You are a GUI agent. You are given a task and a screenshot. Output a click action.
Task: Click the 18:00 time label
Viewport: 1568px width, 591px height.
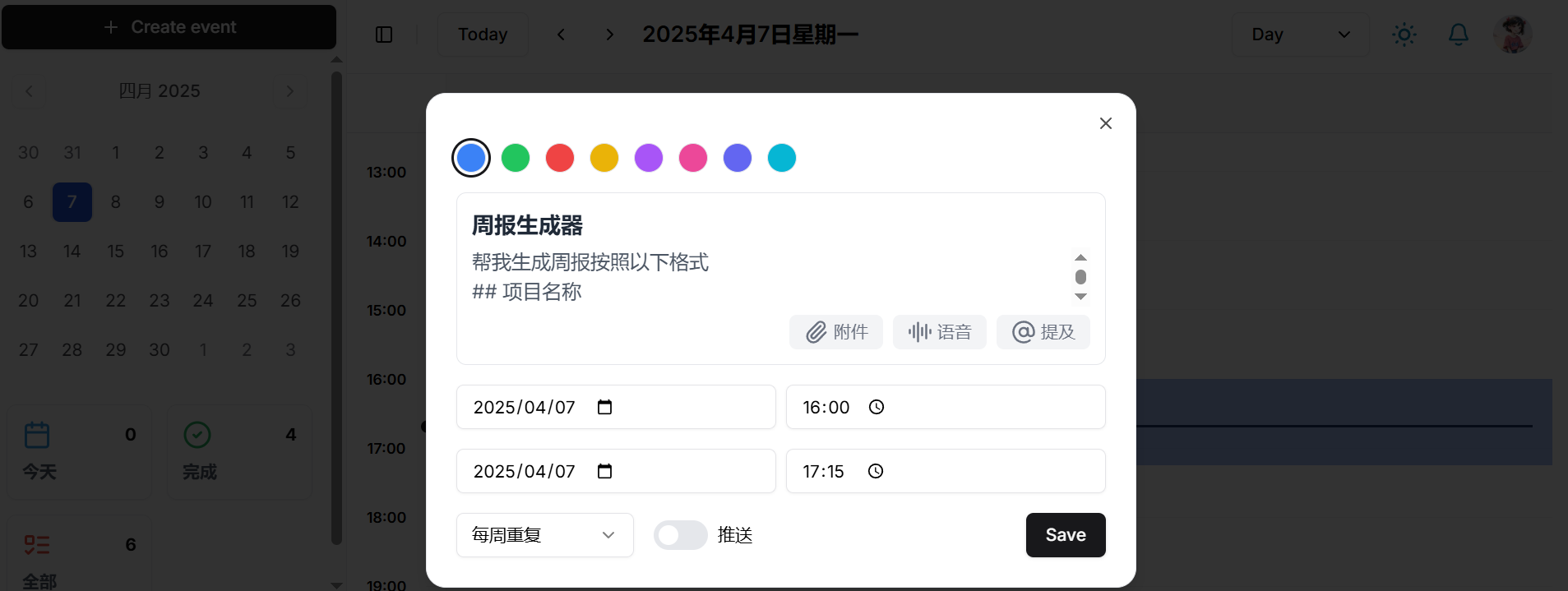[x=386, y=518]
